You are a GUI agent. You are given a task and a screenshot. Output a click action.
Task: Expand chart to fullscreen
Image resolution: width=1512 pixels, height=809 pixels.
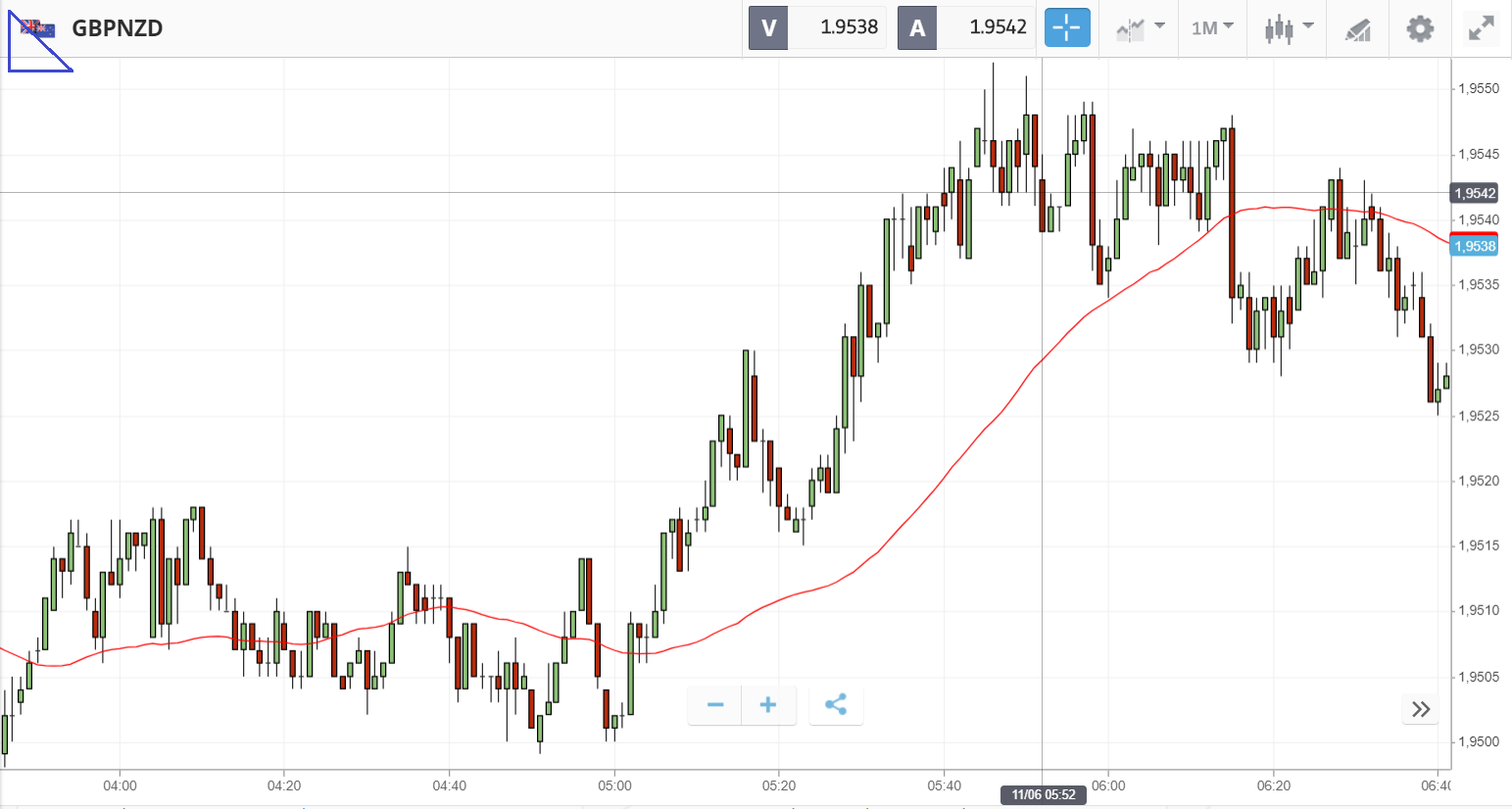tap(1481, 28)
